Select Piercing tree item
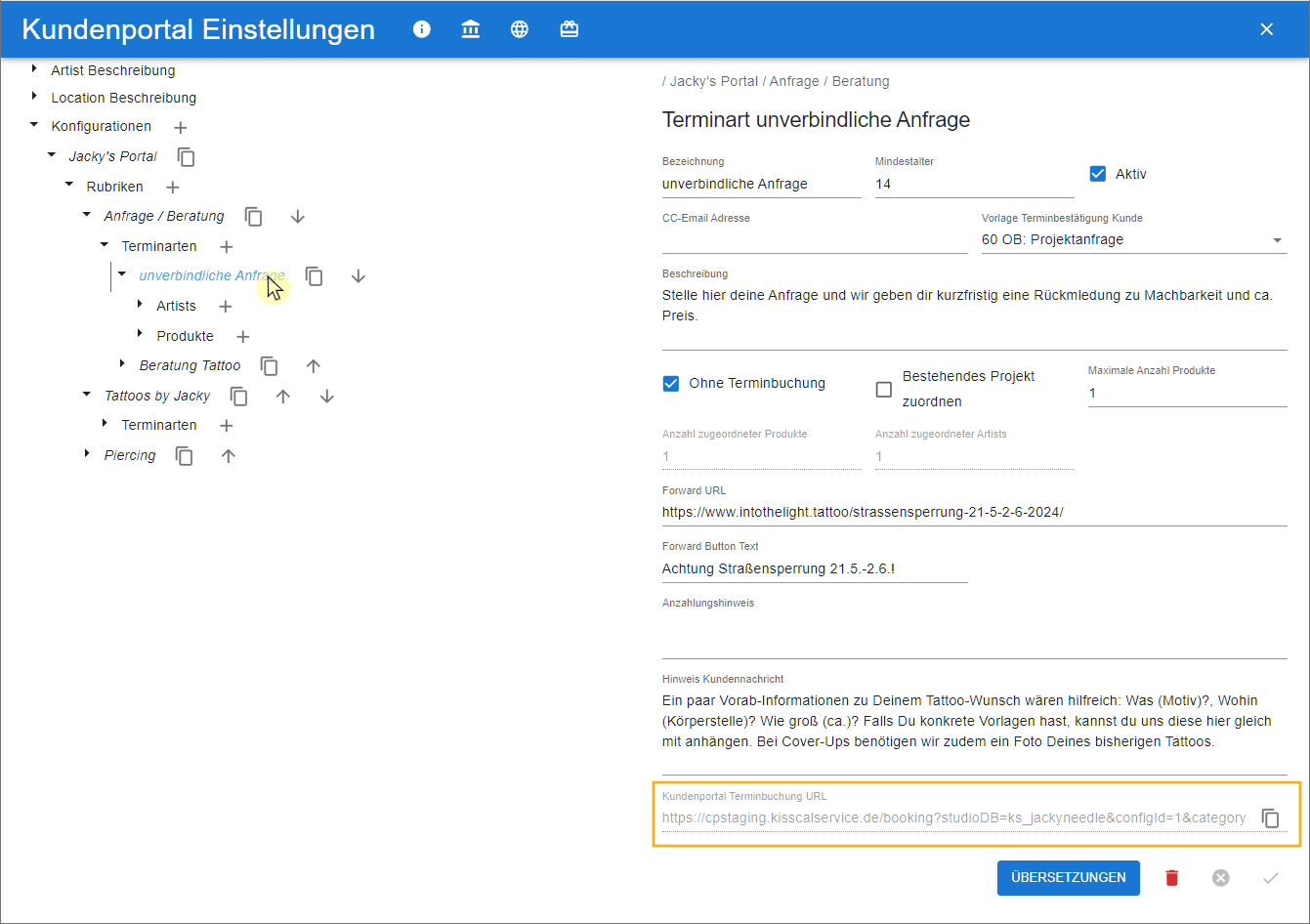 tap(130, 456)
